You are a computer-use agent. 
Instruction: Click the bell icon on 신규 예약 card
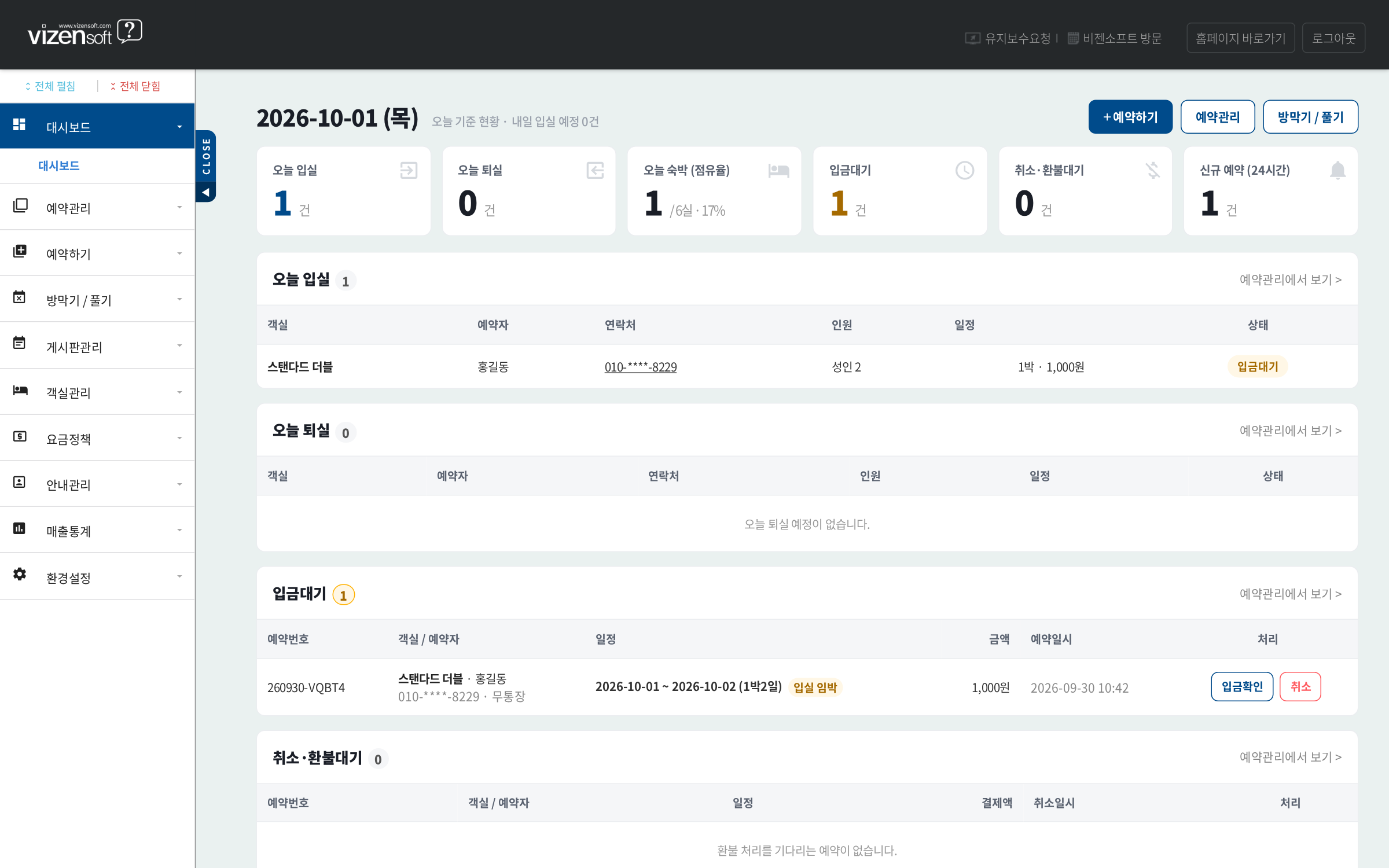[1337, 170]
